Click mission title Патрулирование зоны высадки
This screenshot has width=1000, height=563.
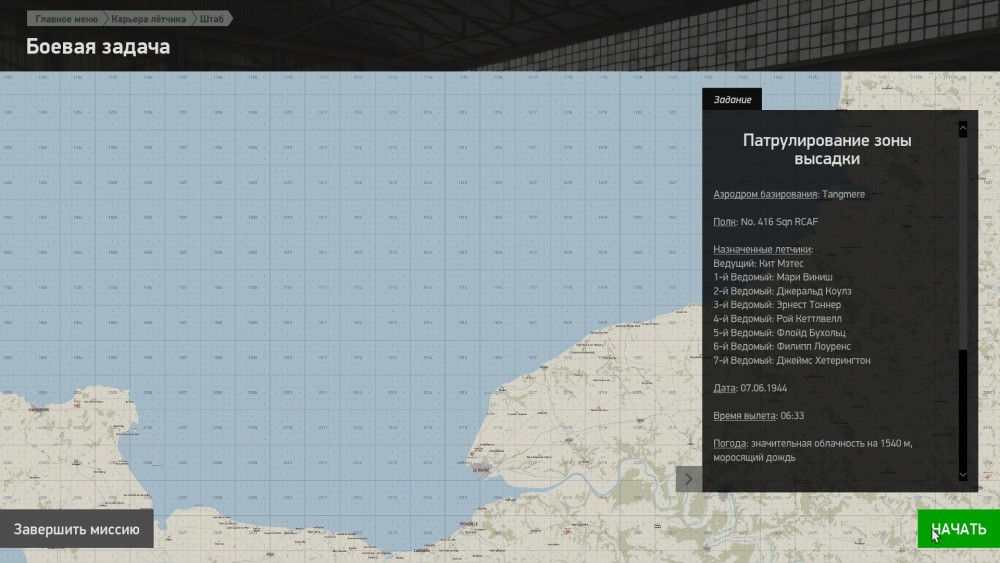[827, 149]
